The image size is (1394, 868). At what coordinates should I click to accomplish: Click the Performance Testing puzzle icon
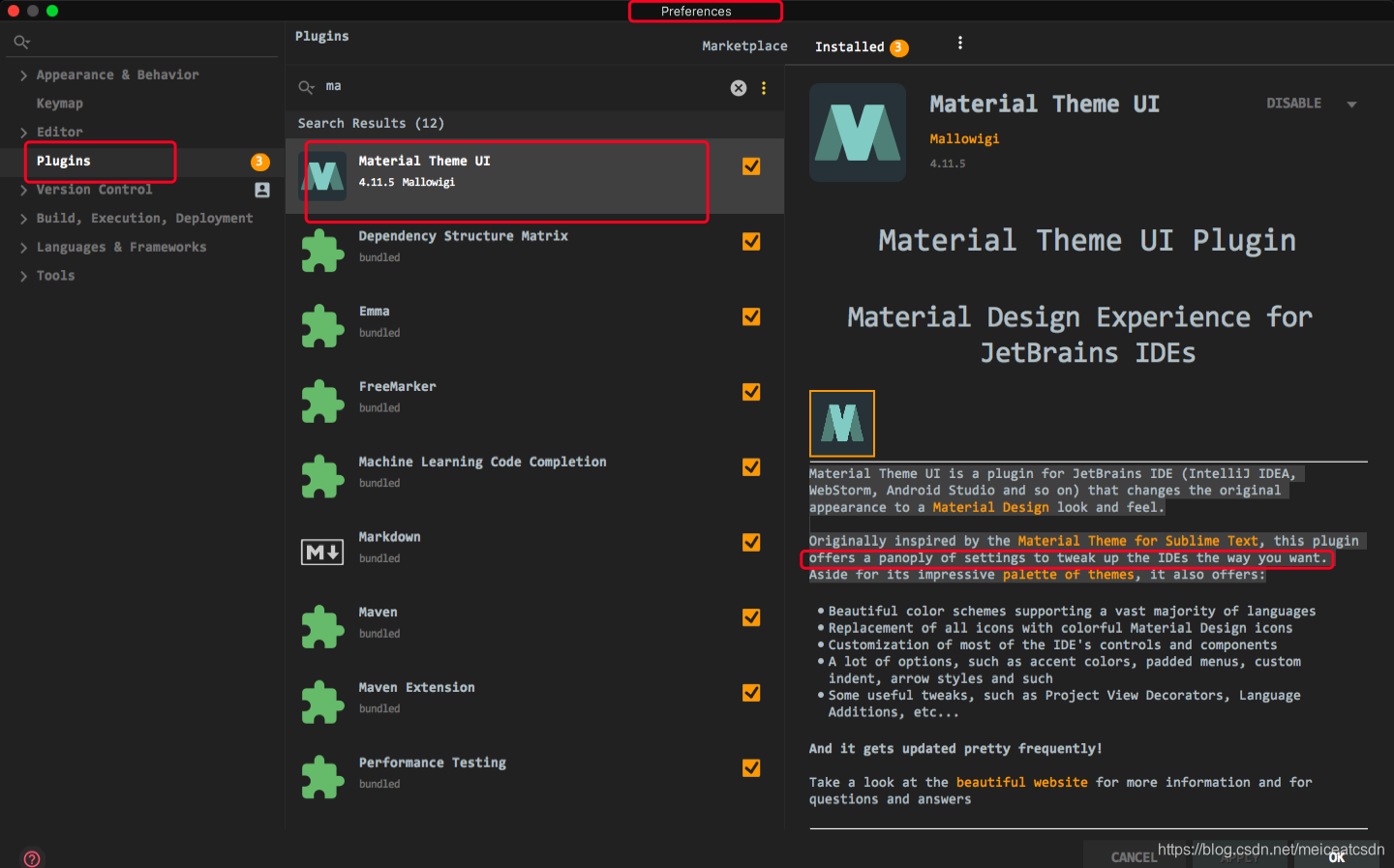pyautogui.click(x=322, y=778)
